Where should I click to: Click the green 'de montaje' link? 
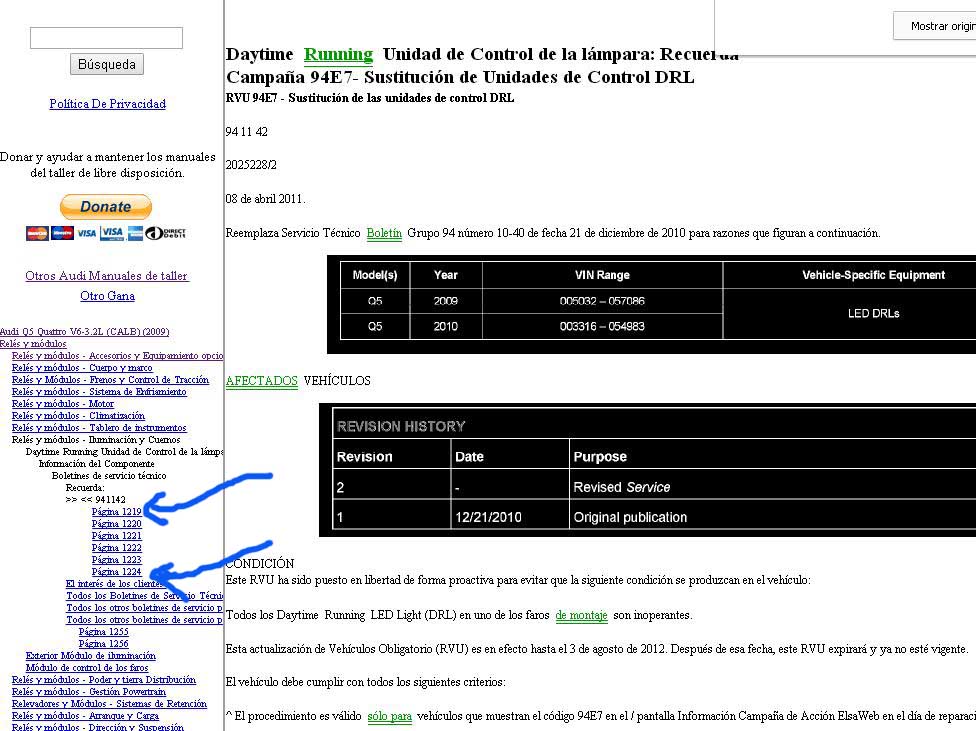point(581,615)
